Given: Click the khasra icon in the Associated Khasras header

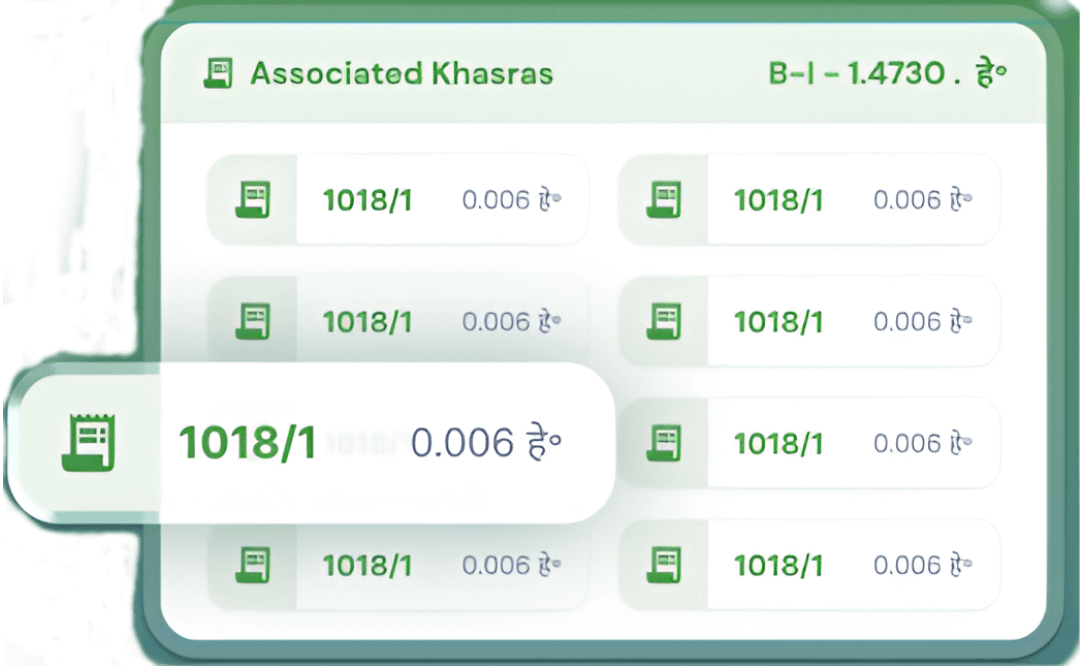Looking at the screenshot, I should point(220,73).
